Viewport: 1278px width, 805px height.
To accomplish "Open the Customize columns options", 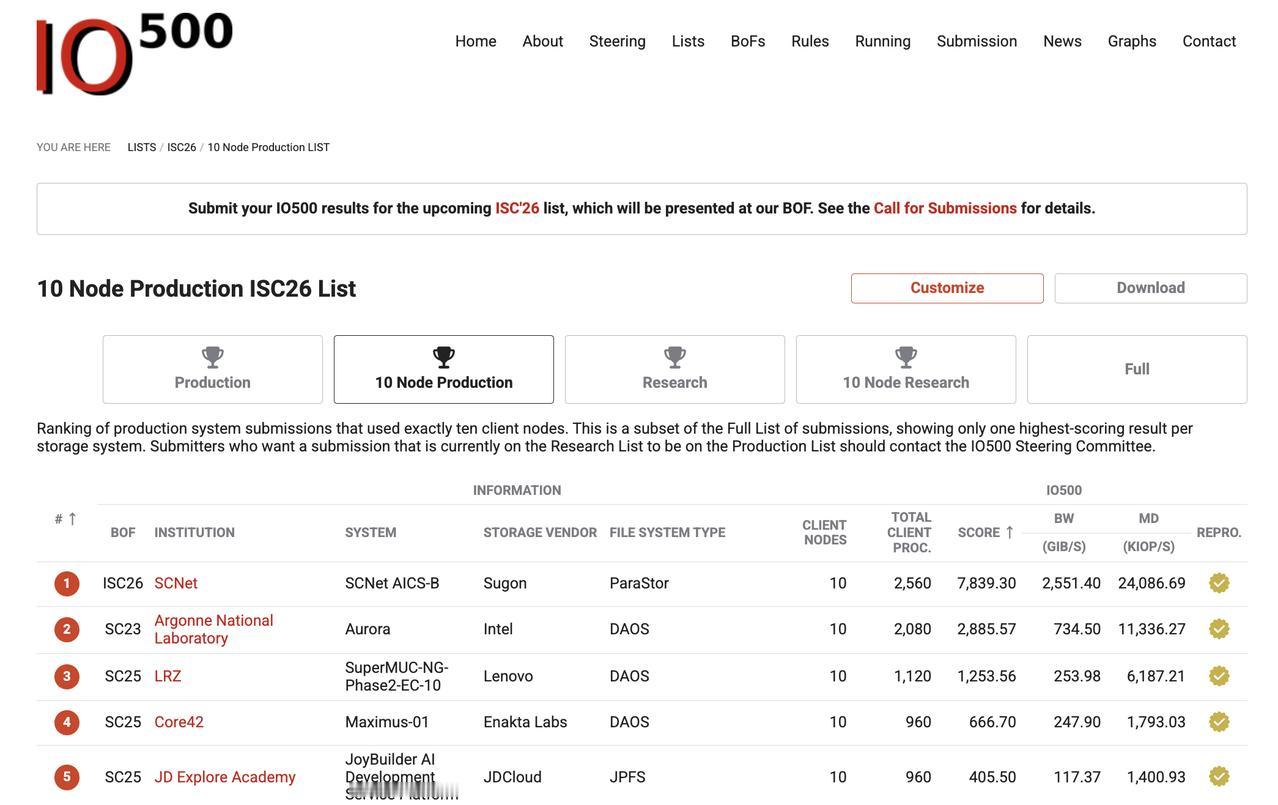I will [947, 288].
